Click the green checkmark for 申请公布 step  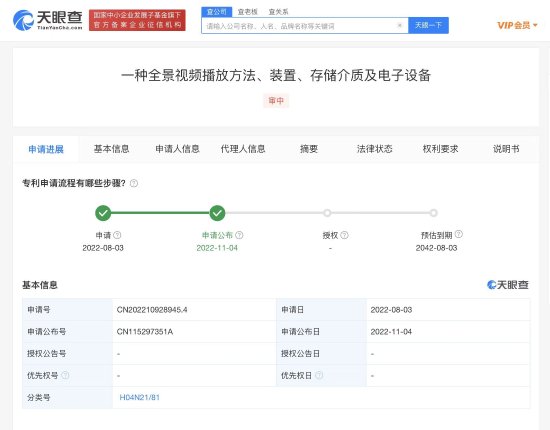click(x=217, y=213)
